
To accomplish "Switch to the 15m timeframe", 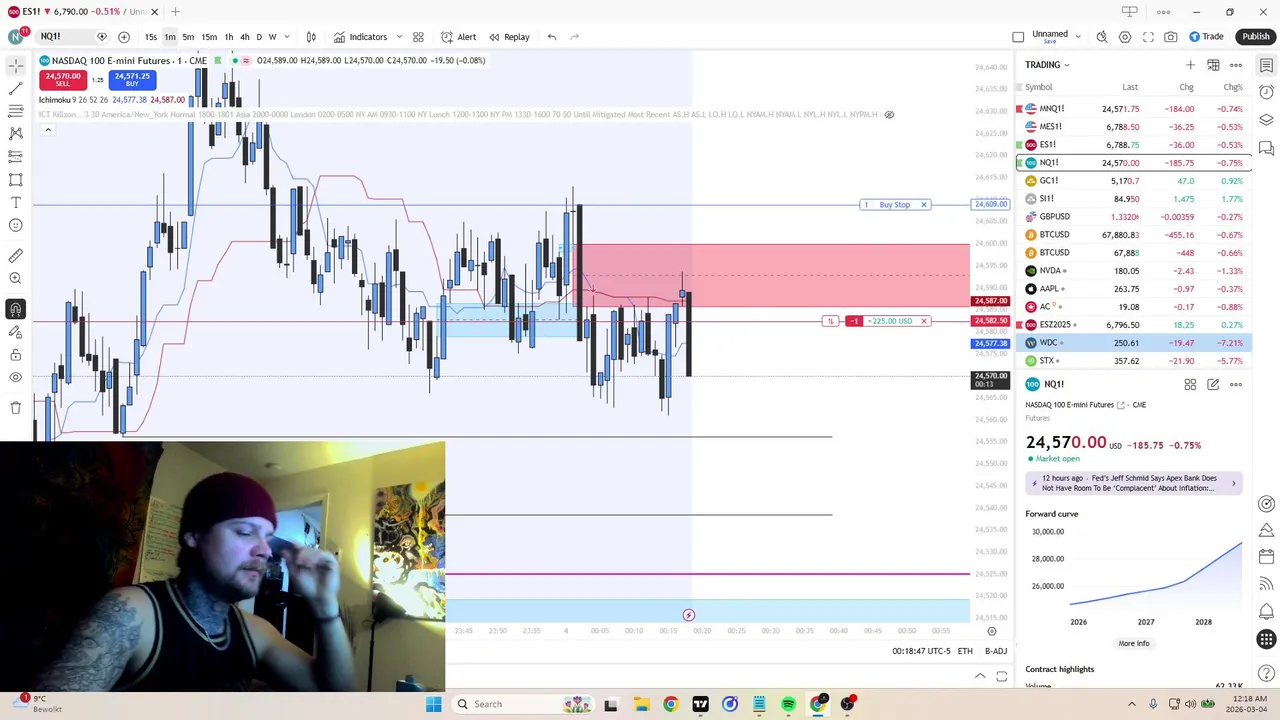I will (209, 37).
